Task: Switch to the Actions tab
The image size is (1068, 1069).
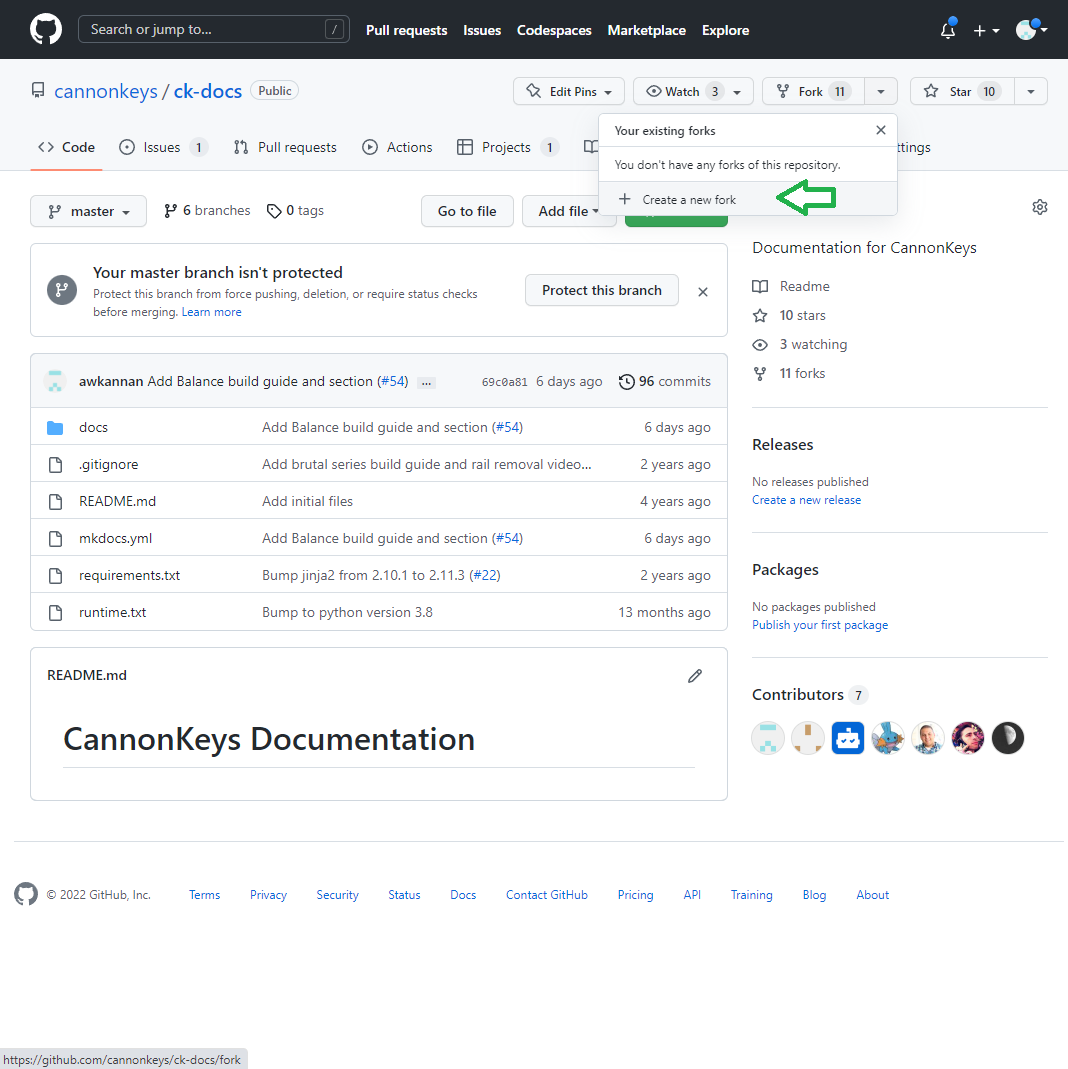Action: point(398,147)
